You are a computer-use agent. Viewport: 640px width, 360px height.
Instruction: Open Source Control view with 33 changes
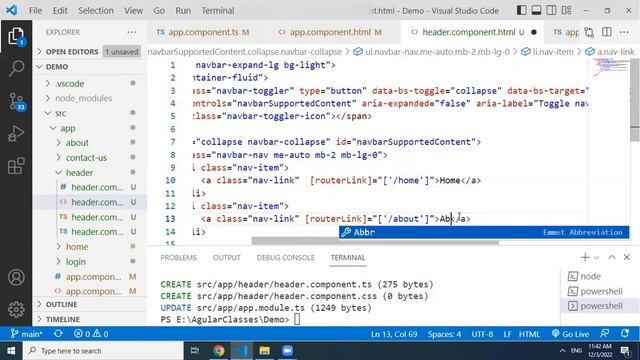coord(16,101)
